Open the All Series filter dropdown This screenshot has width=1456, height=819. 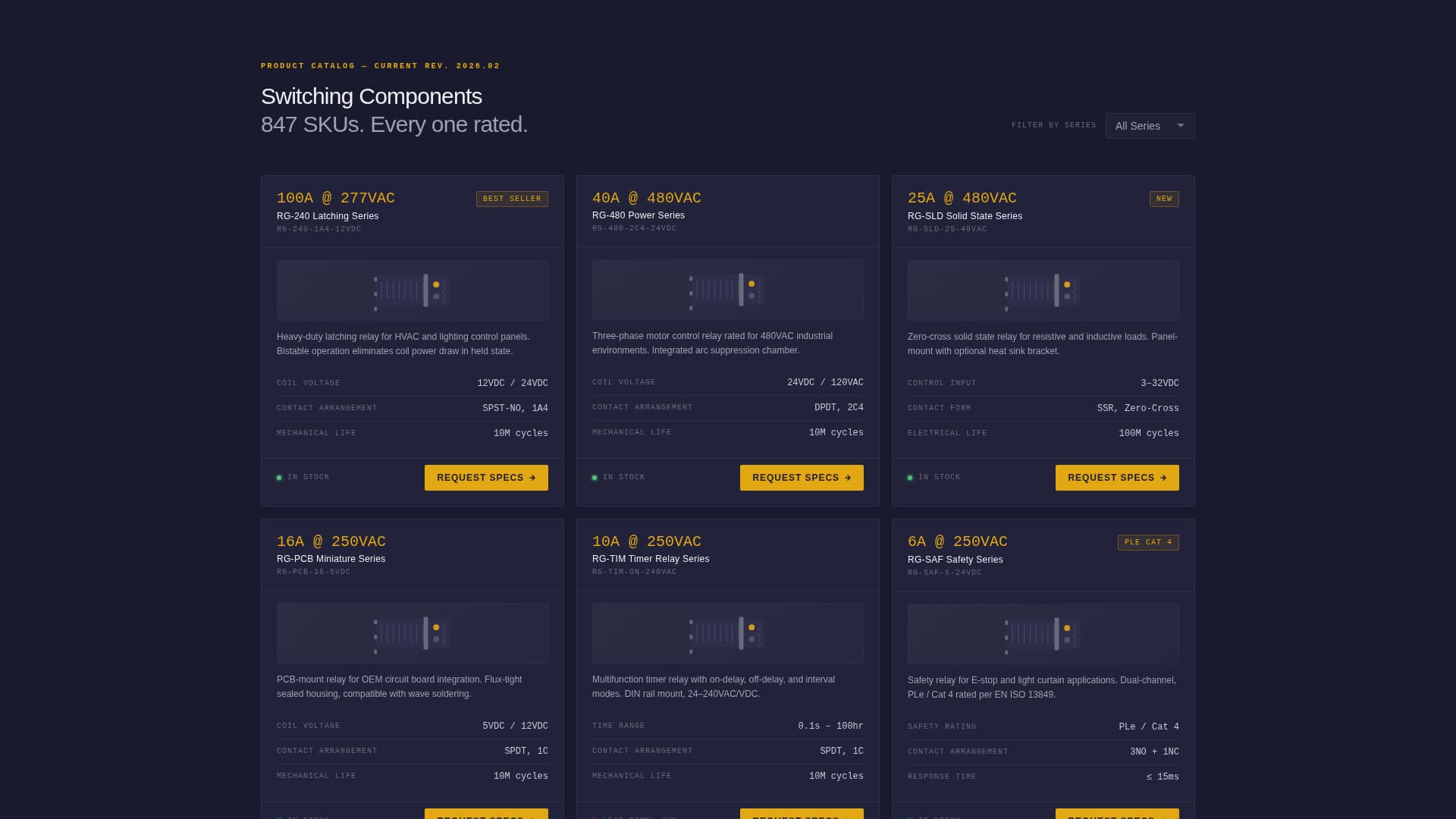pyautogui.click(x=1150, y=126)
